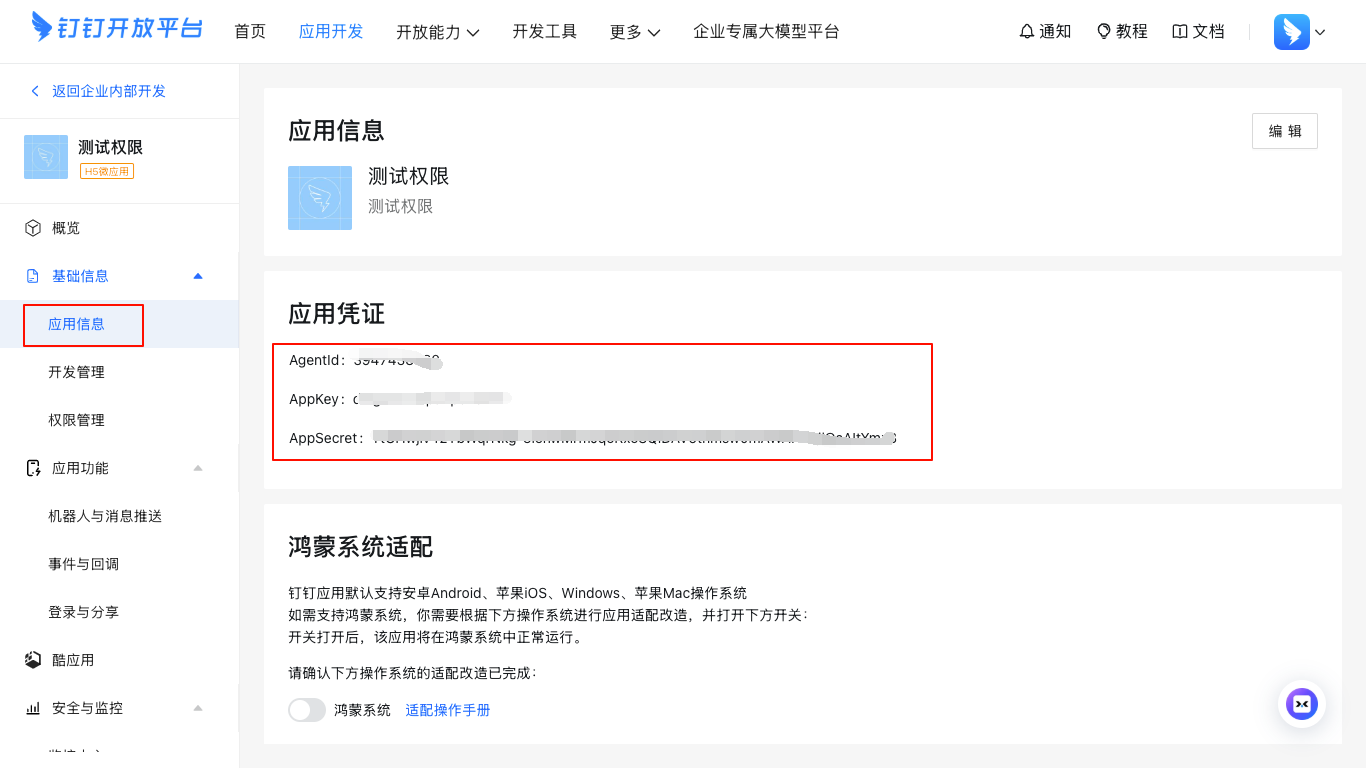The width and height of the screenshot is (1366, 768).
Task: Click the large app icon under 应用信息
Action: [320, 198]
